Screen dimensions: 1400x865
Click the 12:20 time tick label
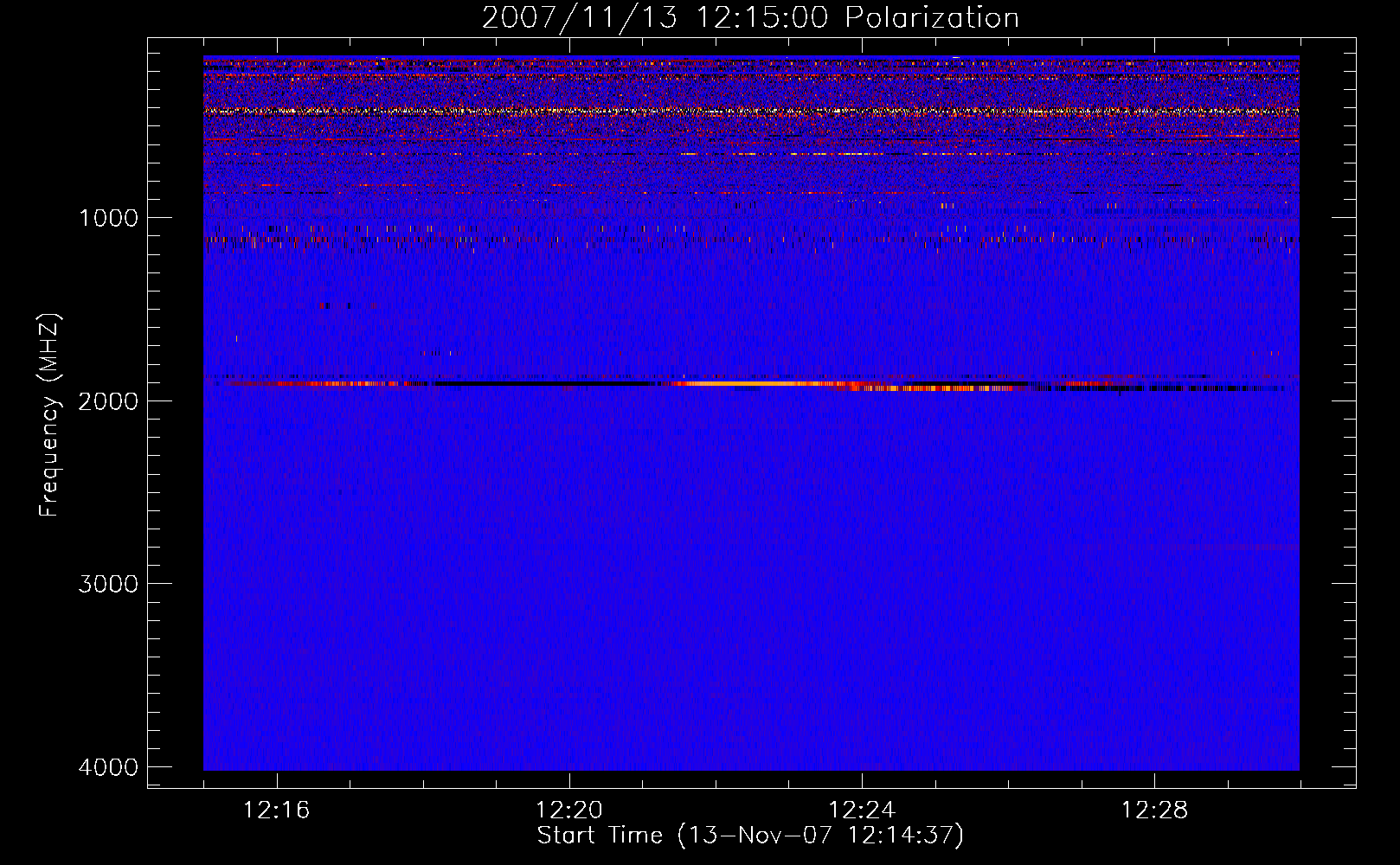tap(568, 811)
